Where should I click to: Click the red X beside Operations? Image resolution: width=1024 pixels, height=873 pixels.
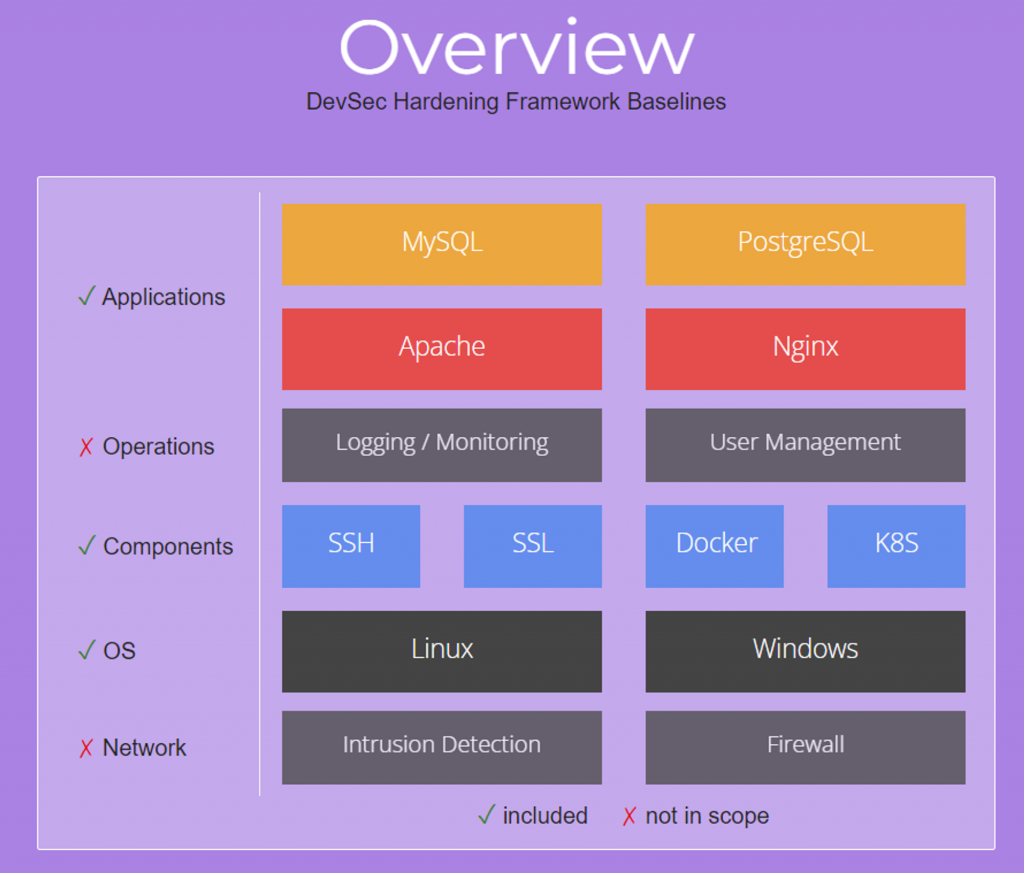[x=86, y=447]
